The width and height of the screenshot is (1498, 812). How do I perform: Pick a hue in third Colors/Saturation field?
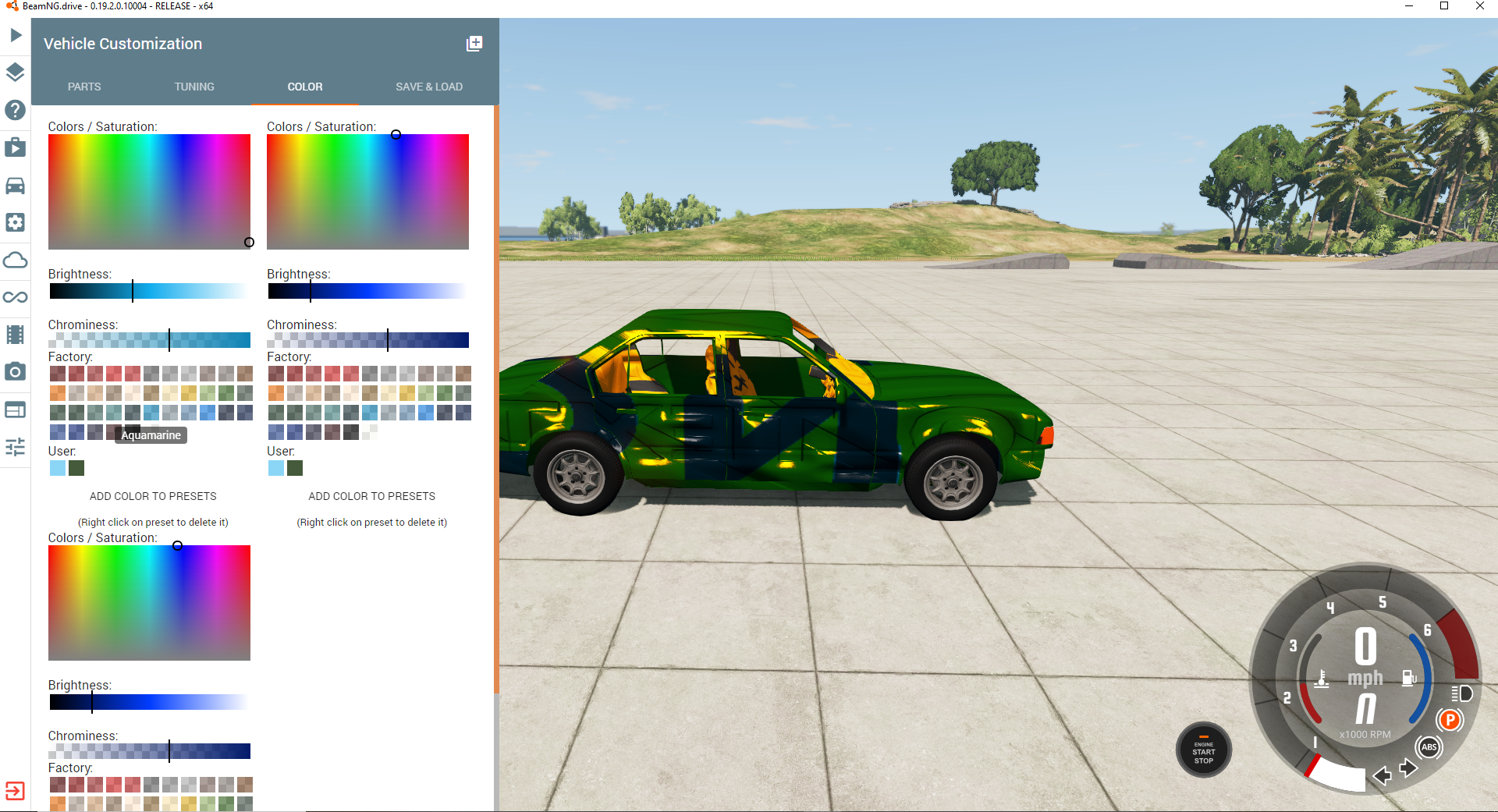(149, 603)
